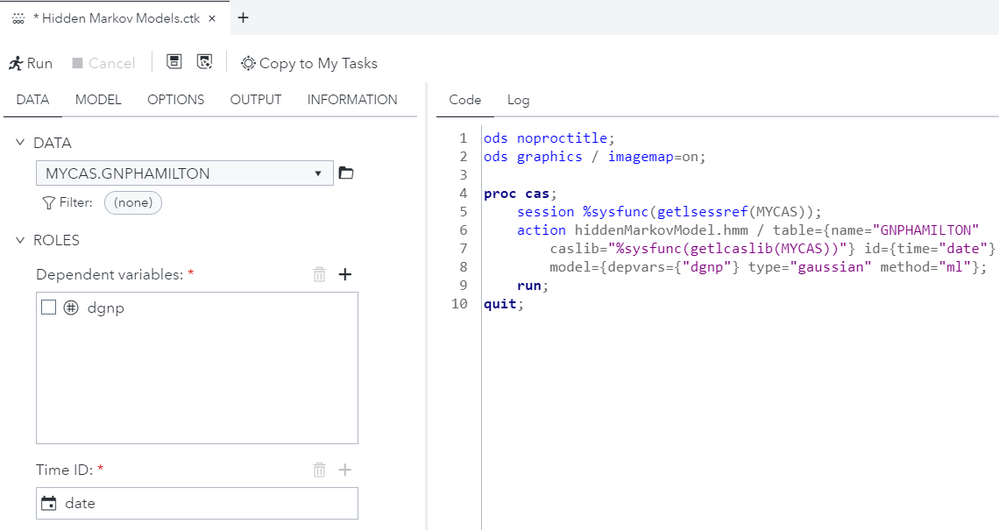The height and width of the screenshot is (530, 999).
Task: Switch to the MODEL tab
Action: coord(98,100)
